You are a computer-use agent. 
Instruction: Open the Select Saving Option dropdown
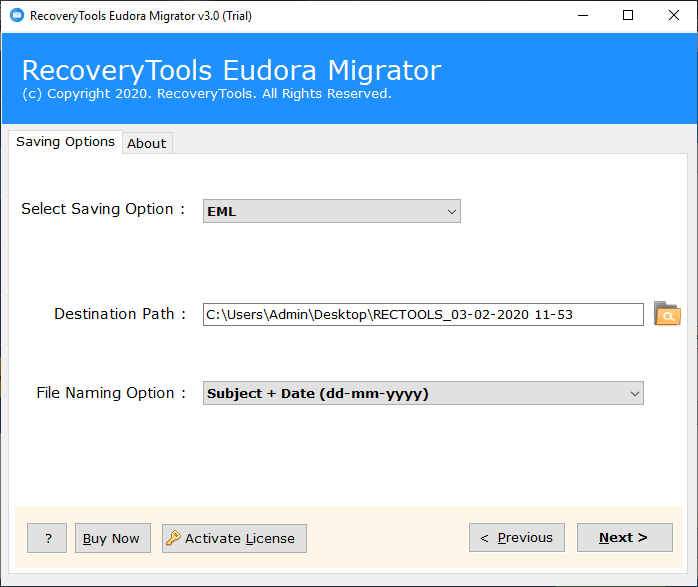332,211
